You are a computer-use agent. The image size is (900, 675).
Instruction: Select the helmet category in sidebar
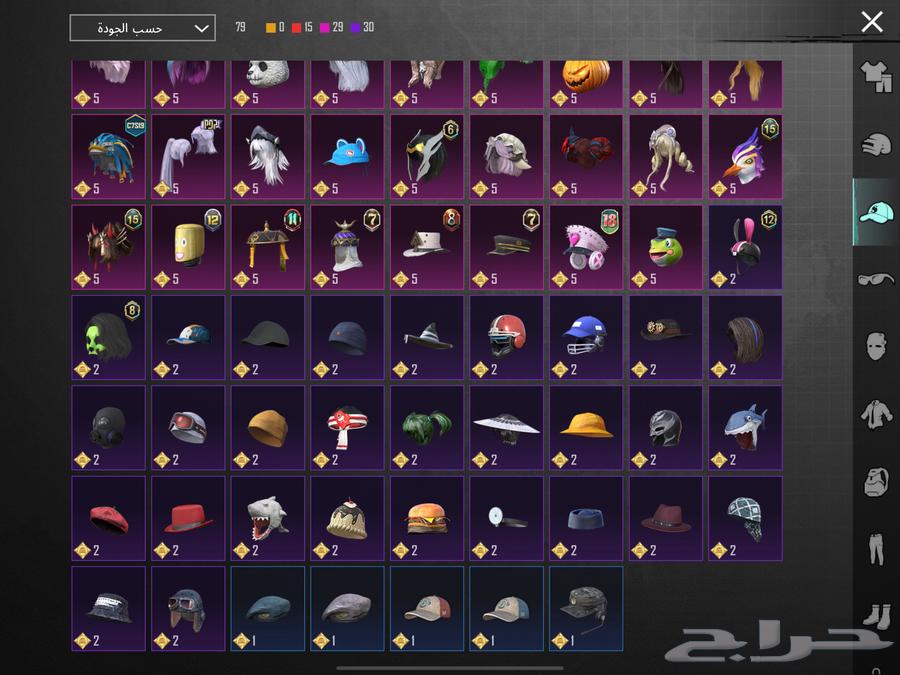pos(876,144)
